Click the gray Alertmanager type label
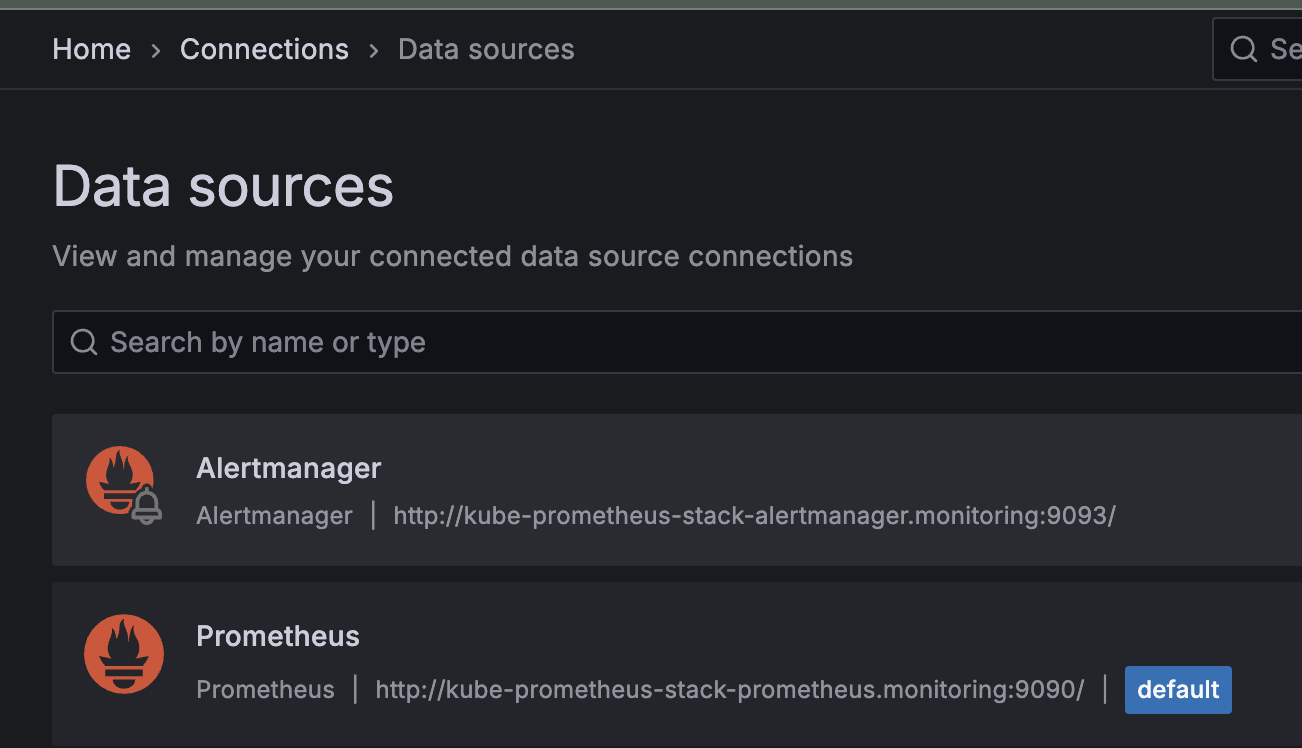 click(x=274, y=516)
